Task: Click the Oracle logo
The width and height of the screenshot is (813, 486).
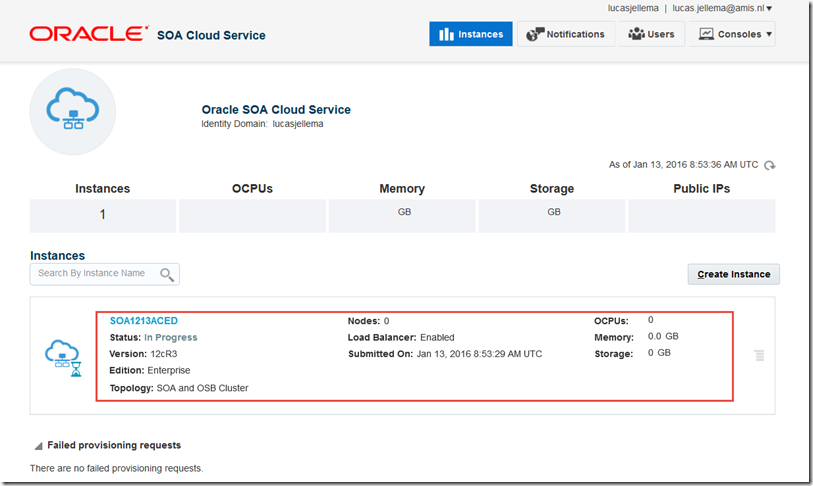Action: 89,35
